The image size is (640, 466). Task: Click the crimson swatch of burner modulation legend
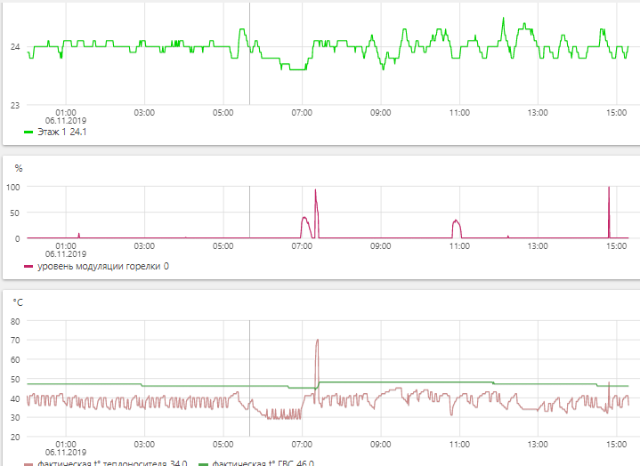tap(29, 266)
